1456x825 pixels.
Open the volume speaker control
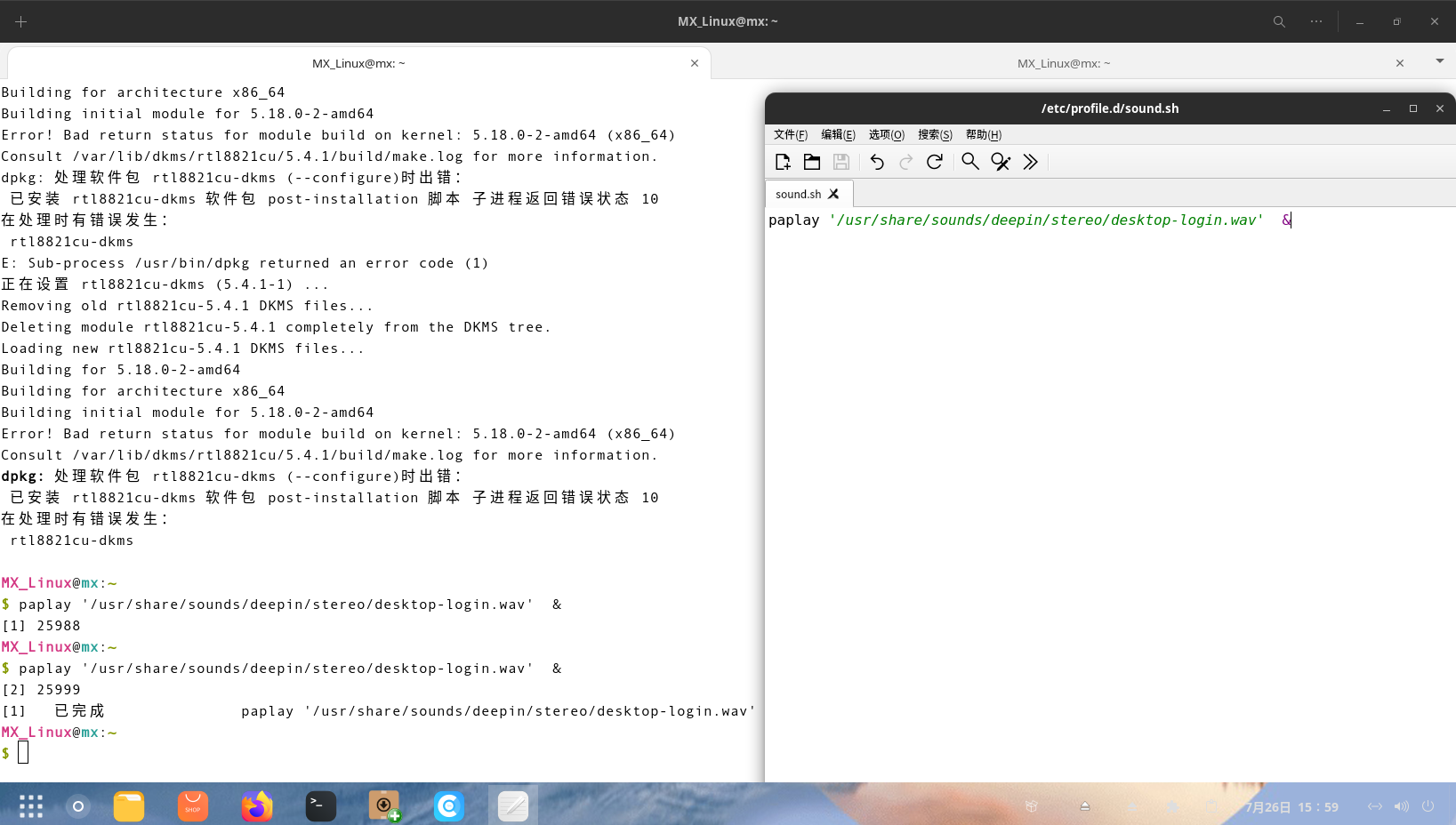(x=1402, y=806)
